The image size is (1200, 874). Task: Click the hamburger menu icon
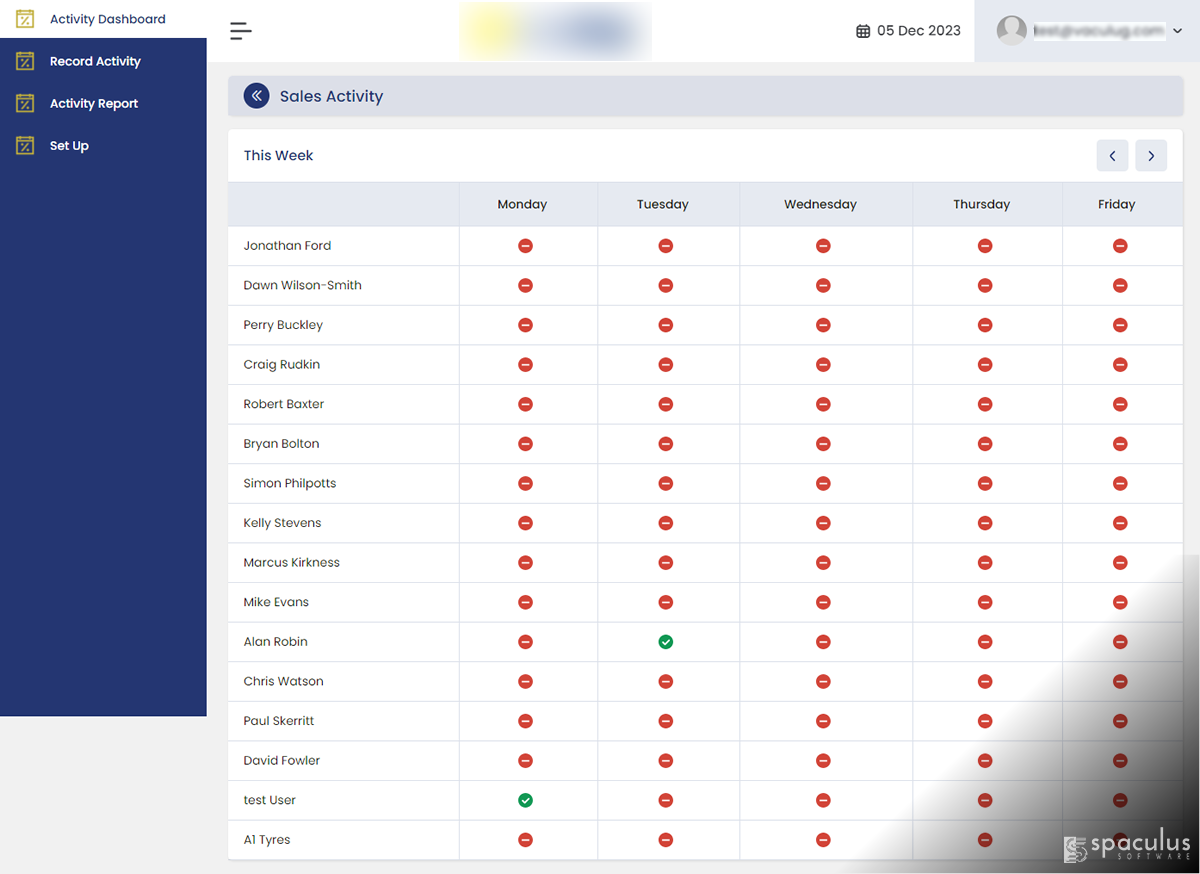tap(240, 31)
